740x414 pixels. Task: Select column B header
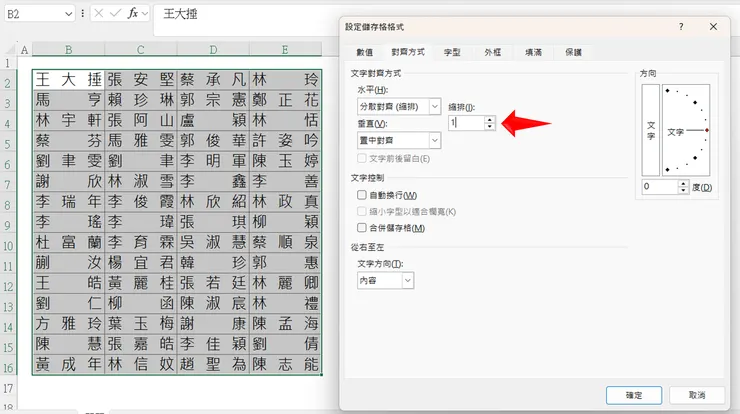[x=68, y=50]
